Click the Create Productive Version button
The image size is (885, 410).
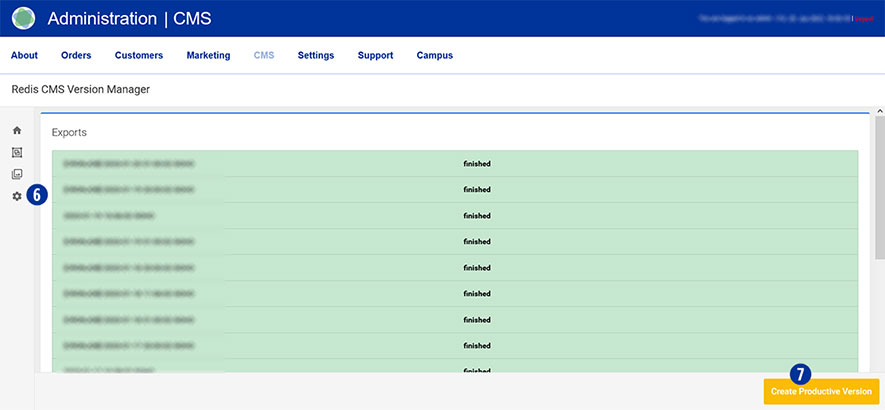[x=821, y=391]
